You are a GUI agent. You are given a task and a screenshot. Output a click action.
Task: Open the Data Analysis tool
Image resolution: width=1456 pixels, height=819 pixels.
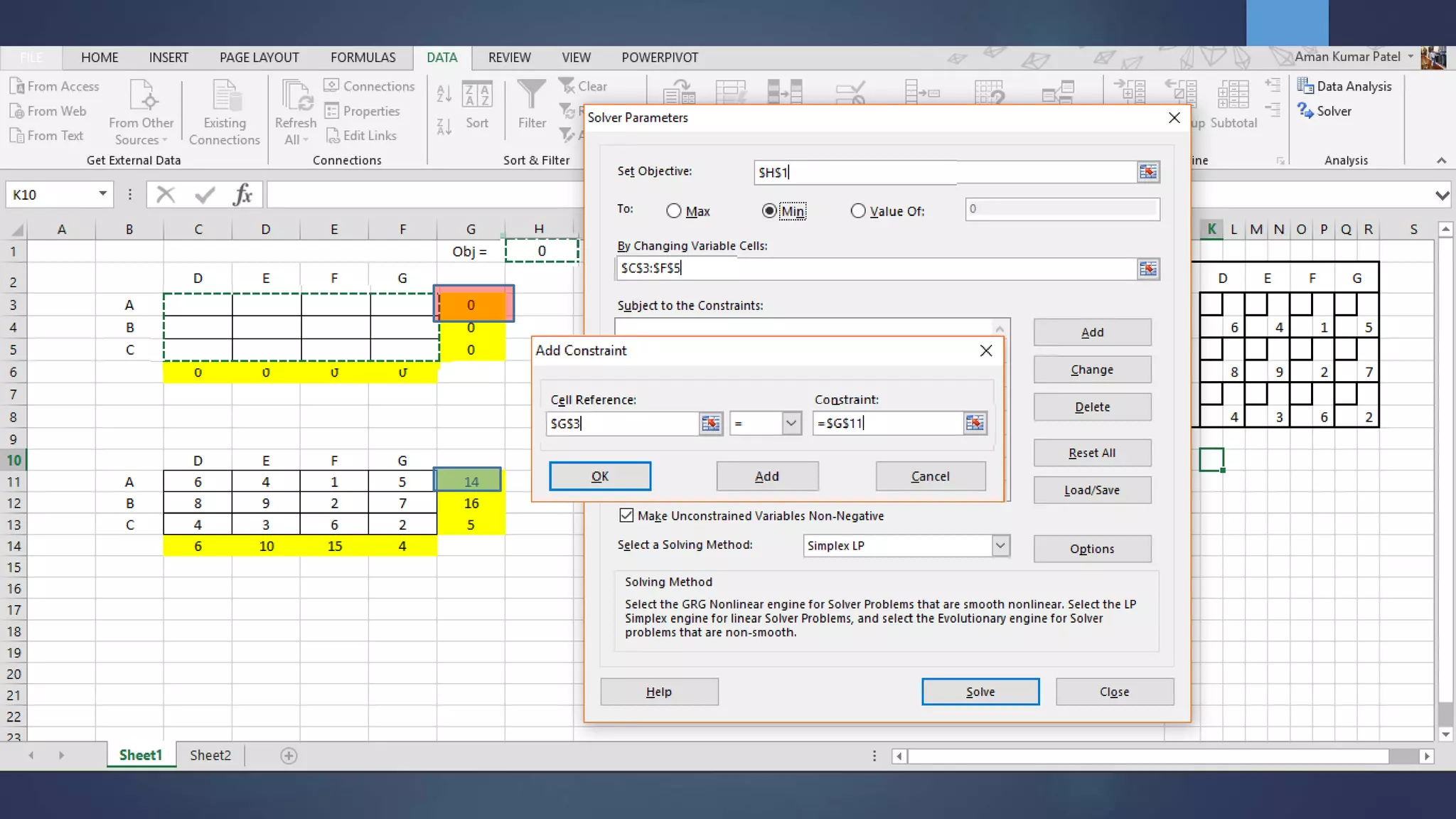[1344, 86]
